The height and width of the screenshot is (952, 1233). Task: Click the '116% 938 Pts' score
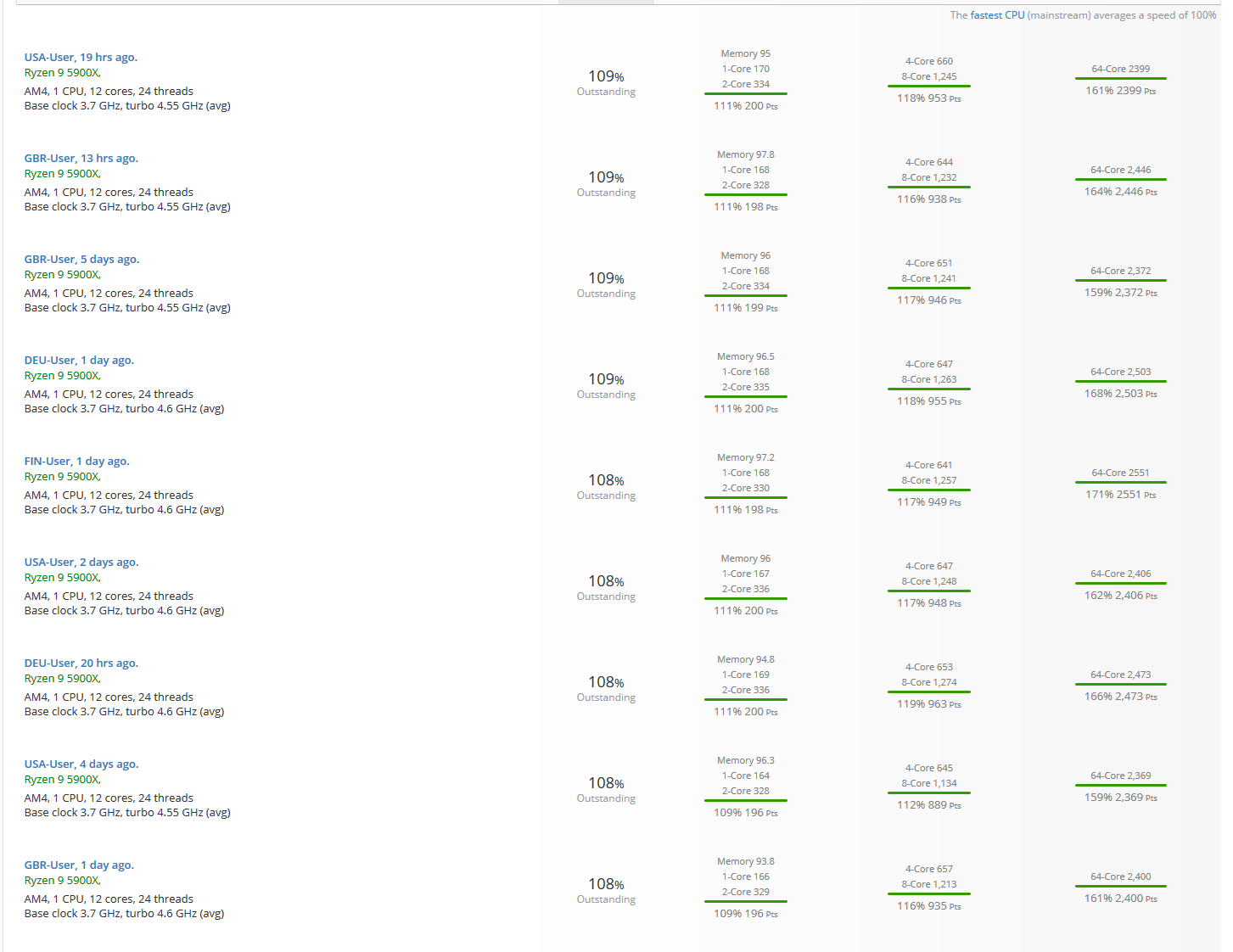929,199
